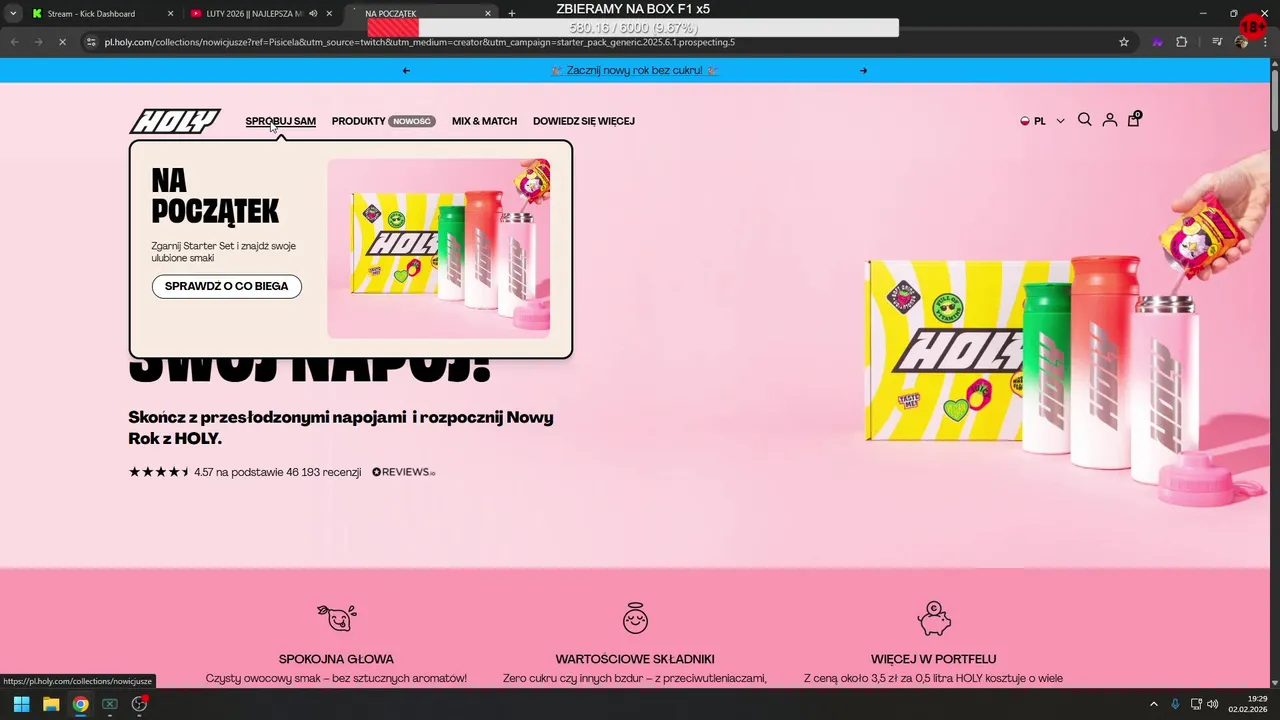This screenshot has width=1280, height=720.
Task: Stop loading the page
Action: click(62, 42)
